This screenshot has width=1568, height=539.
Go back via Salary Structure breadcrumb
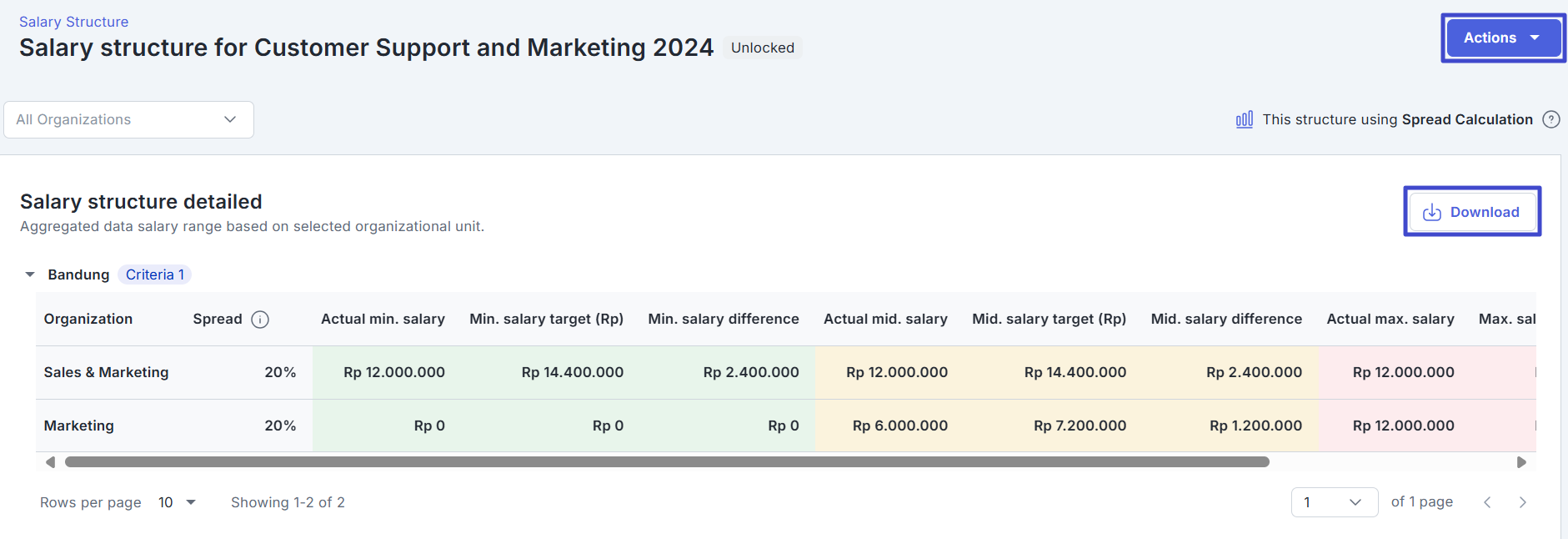click(73, 22)
